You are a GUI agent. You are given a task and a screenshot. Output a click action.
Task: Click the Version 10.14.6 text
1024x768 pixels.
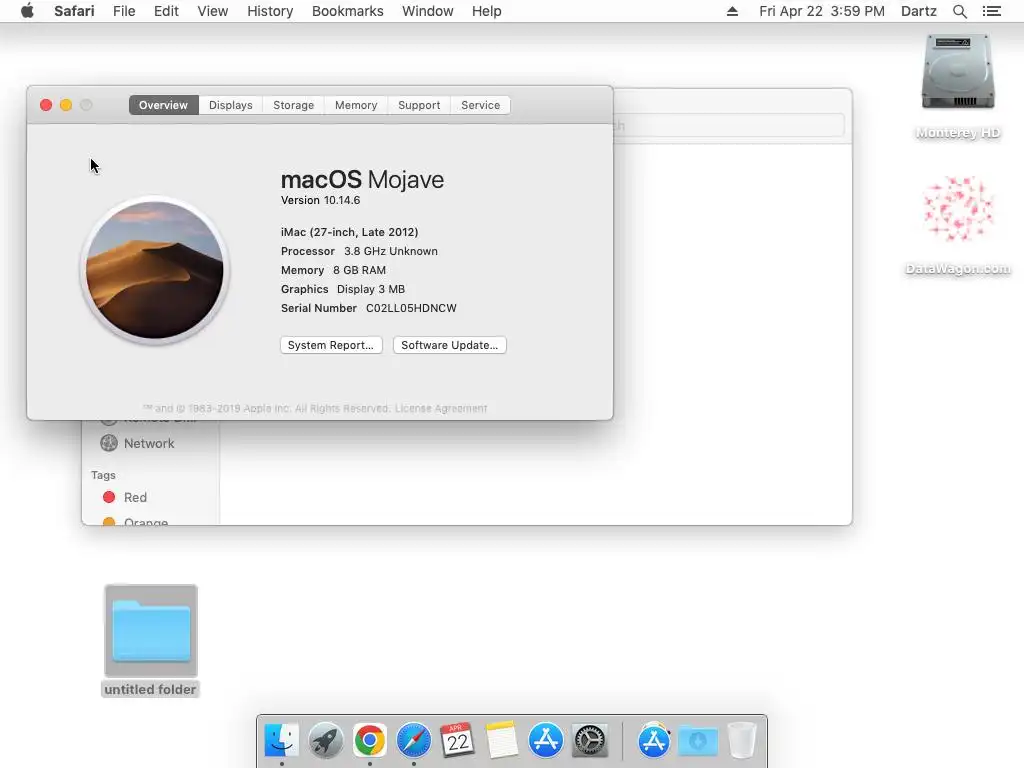tap(320, 200)
